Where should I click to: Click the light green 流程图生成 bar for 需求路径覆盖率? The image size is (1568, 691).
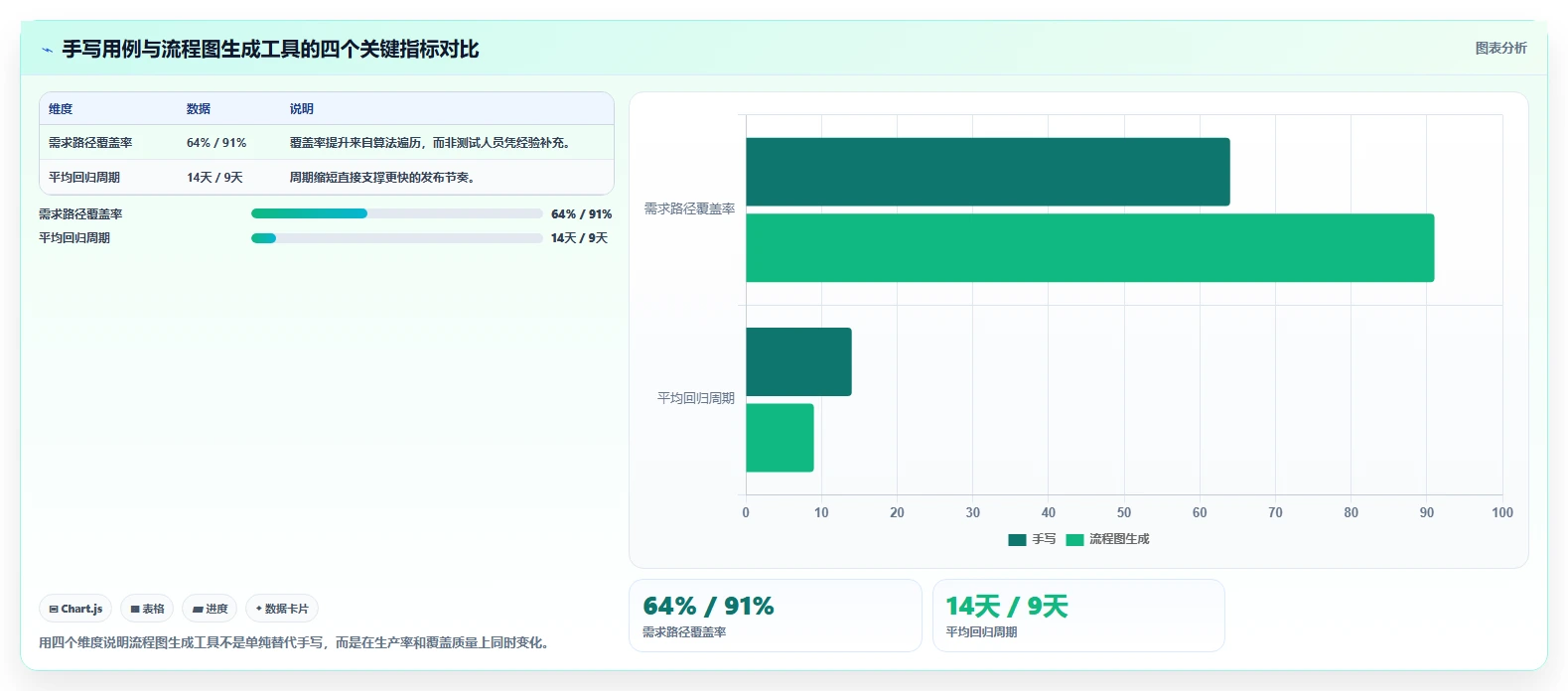[x=1090, y=248]
